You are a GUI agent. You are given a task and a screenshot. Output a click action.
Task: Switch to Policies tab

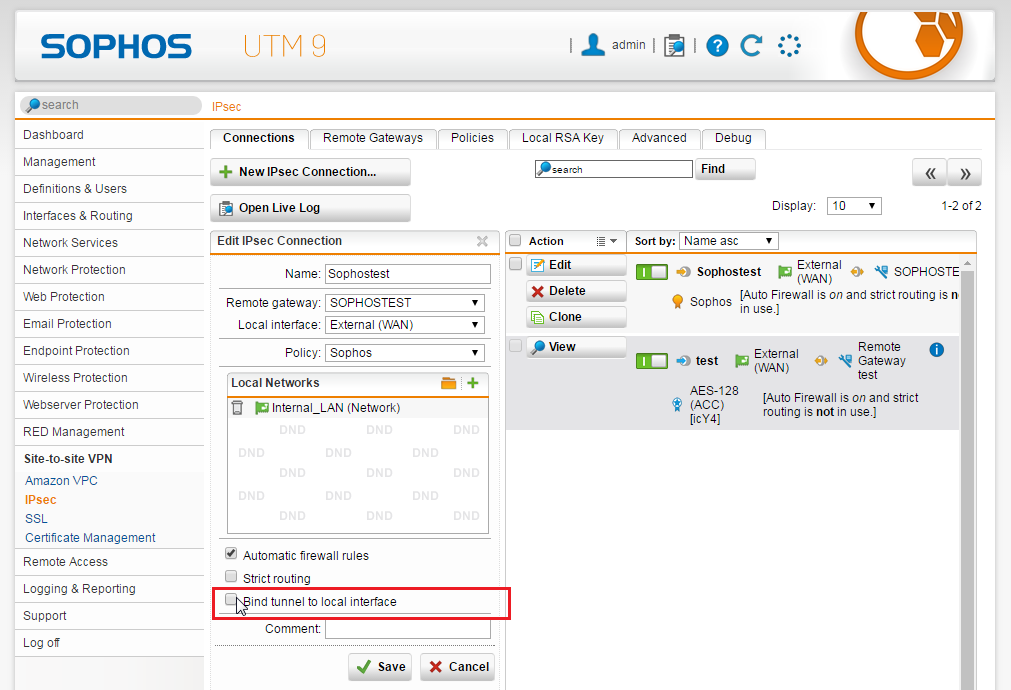point(472,138)
